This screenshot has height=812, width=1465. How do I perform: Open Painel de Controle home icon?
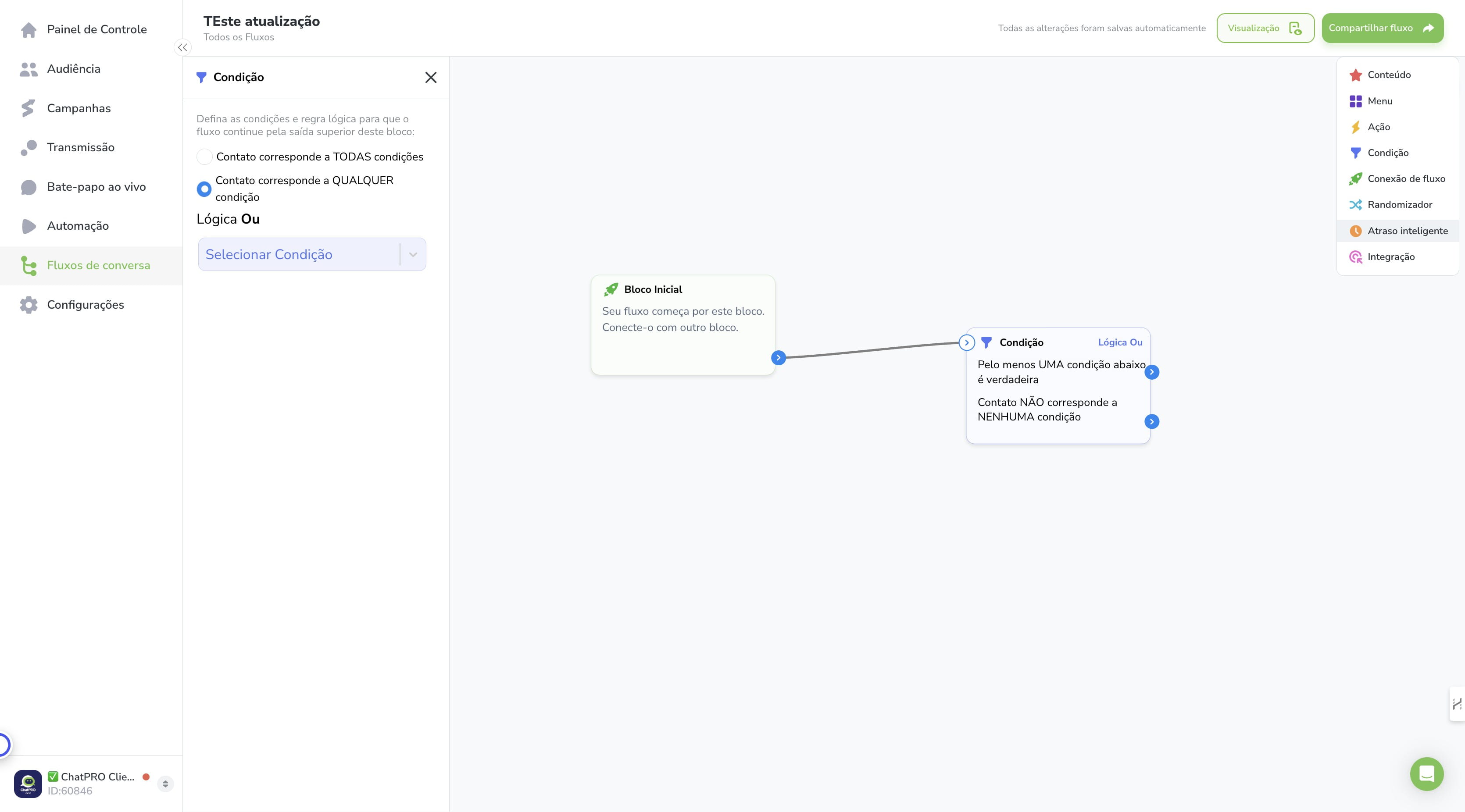pyautogui.click(x=29, y=29)
